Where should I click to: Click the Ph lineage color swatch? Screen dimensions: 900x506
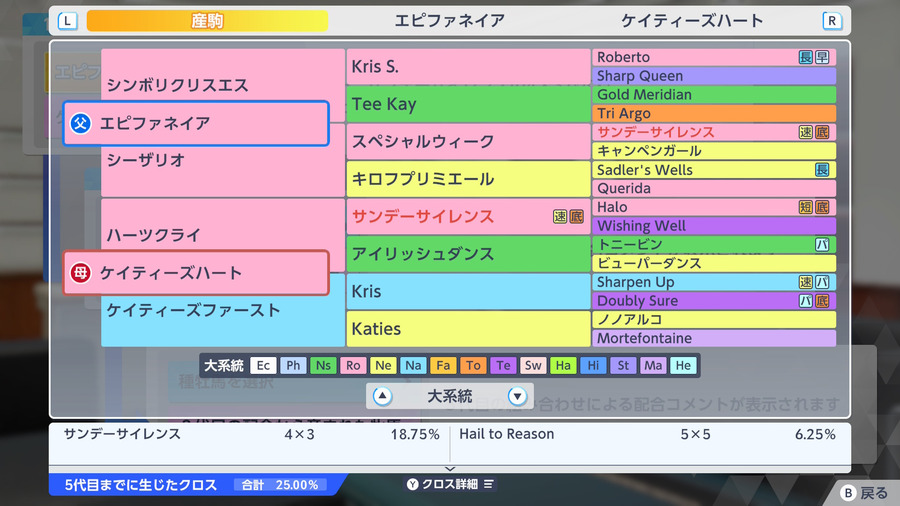[293, 365]
